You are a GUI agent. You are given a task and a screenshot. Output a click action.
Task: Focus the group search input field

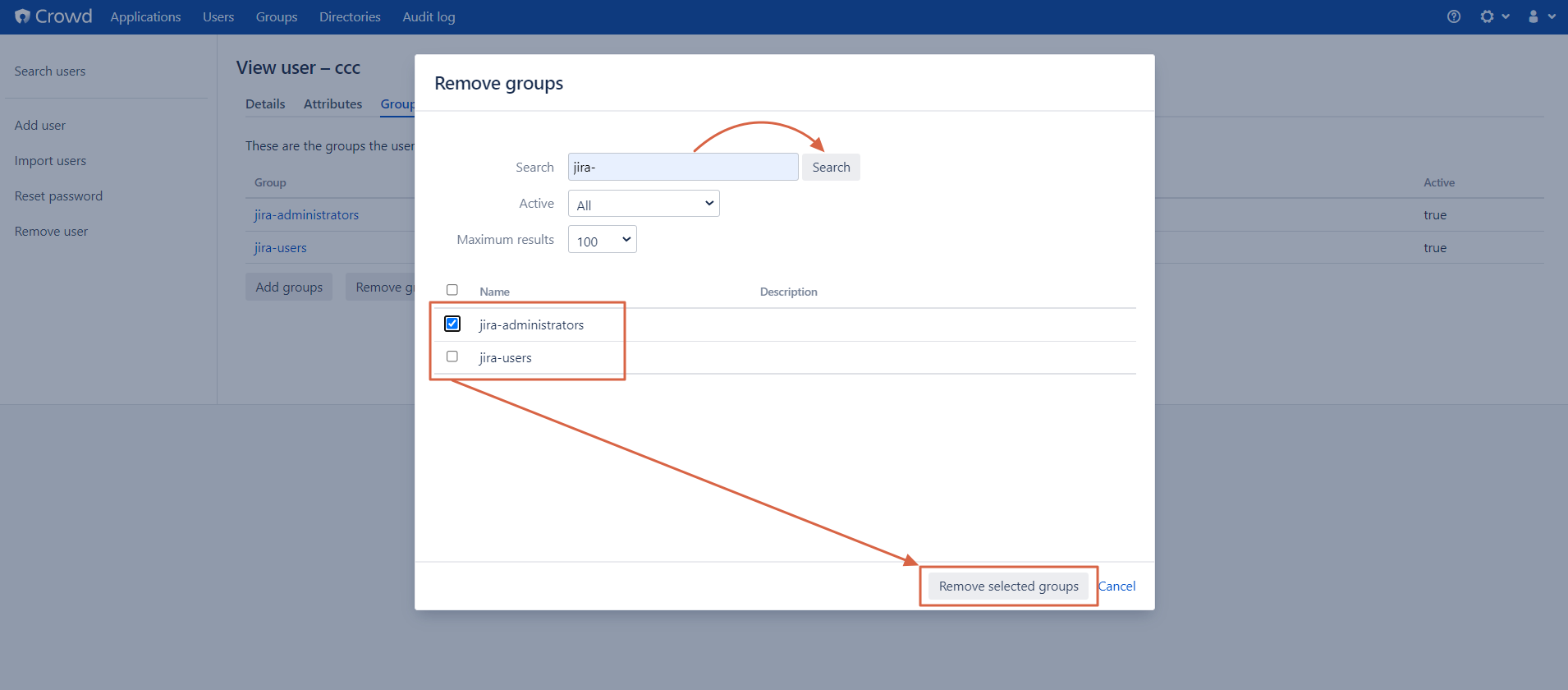coord(683,167)
